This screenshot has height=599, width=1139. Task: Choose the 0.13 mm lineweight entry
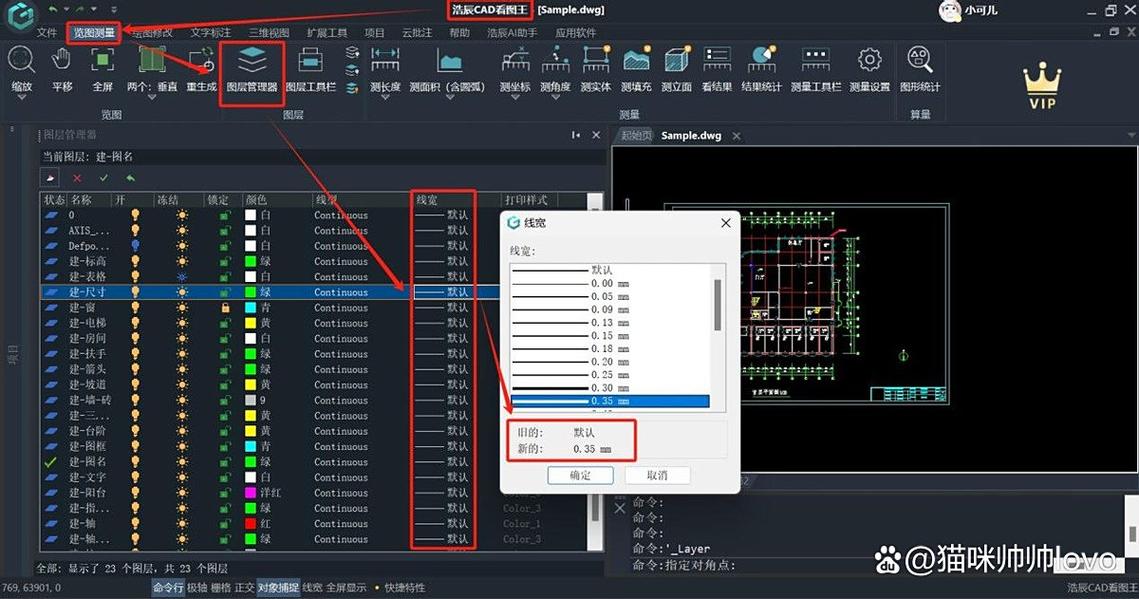click(610, 322)
